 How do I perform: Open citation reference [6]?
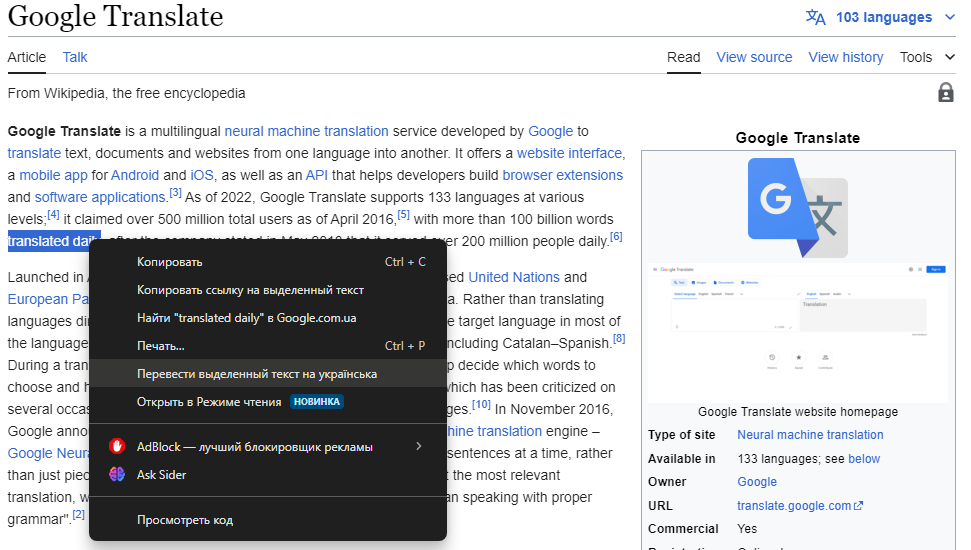[x=616, y=237]
